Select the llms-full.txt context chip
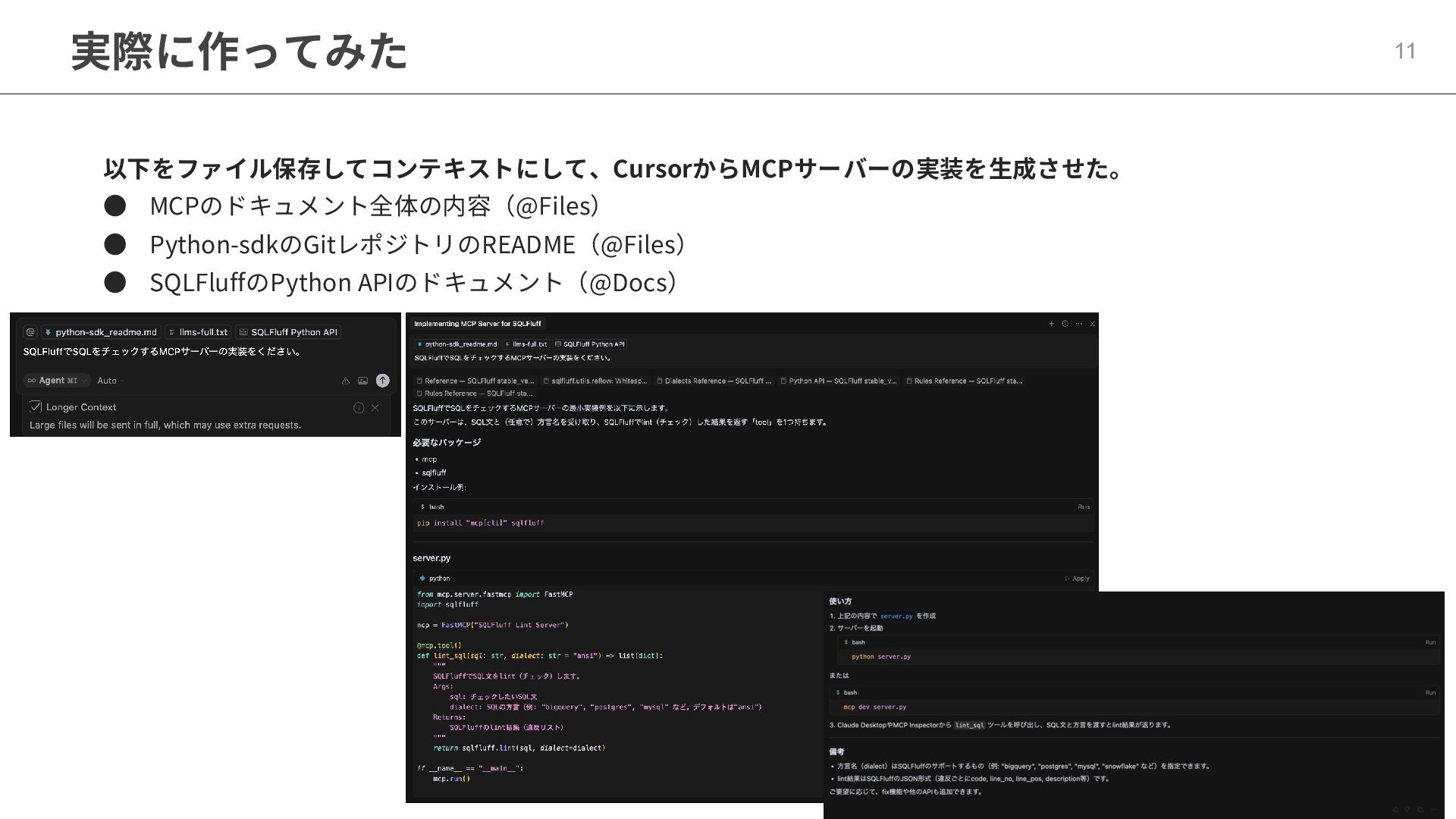The height and width of the screenshot is (819, 1456). [198, 332]
